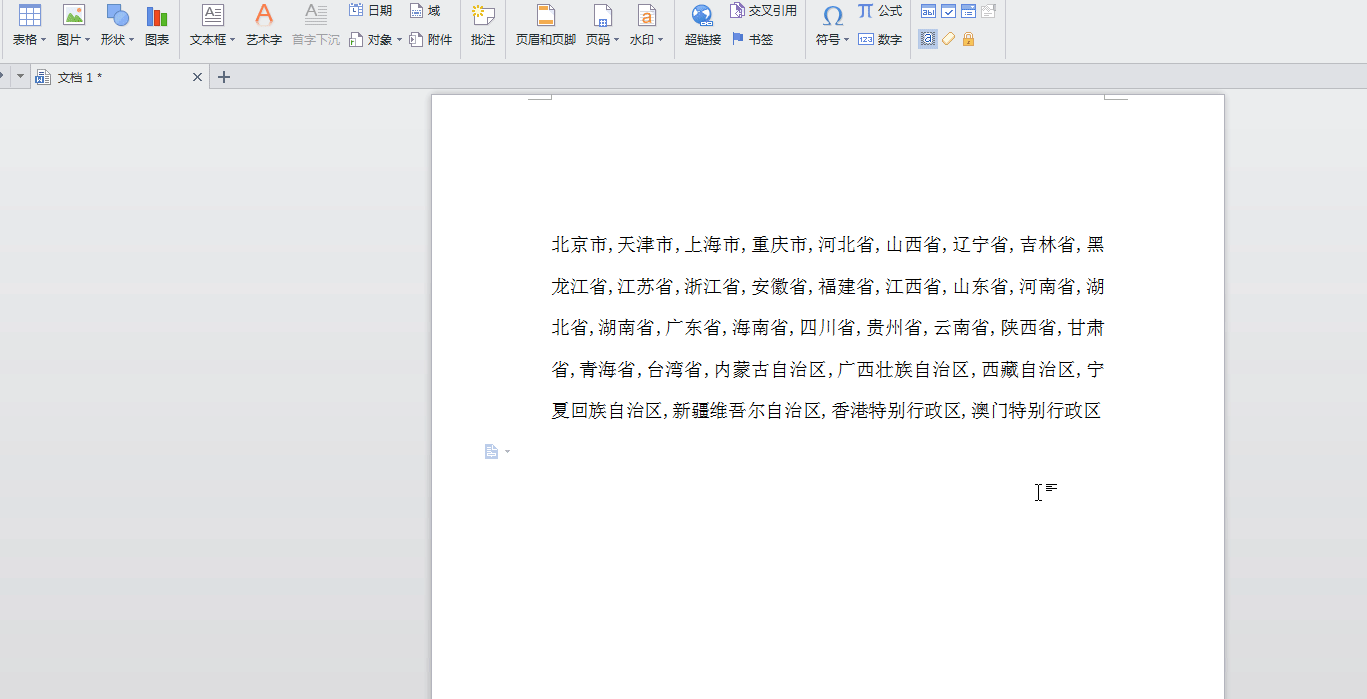
Task: Open the 表格 table insert dropdown
Action: (x=30, y=40)
